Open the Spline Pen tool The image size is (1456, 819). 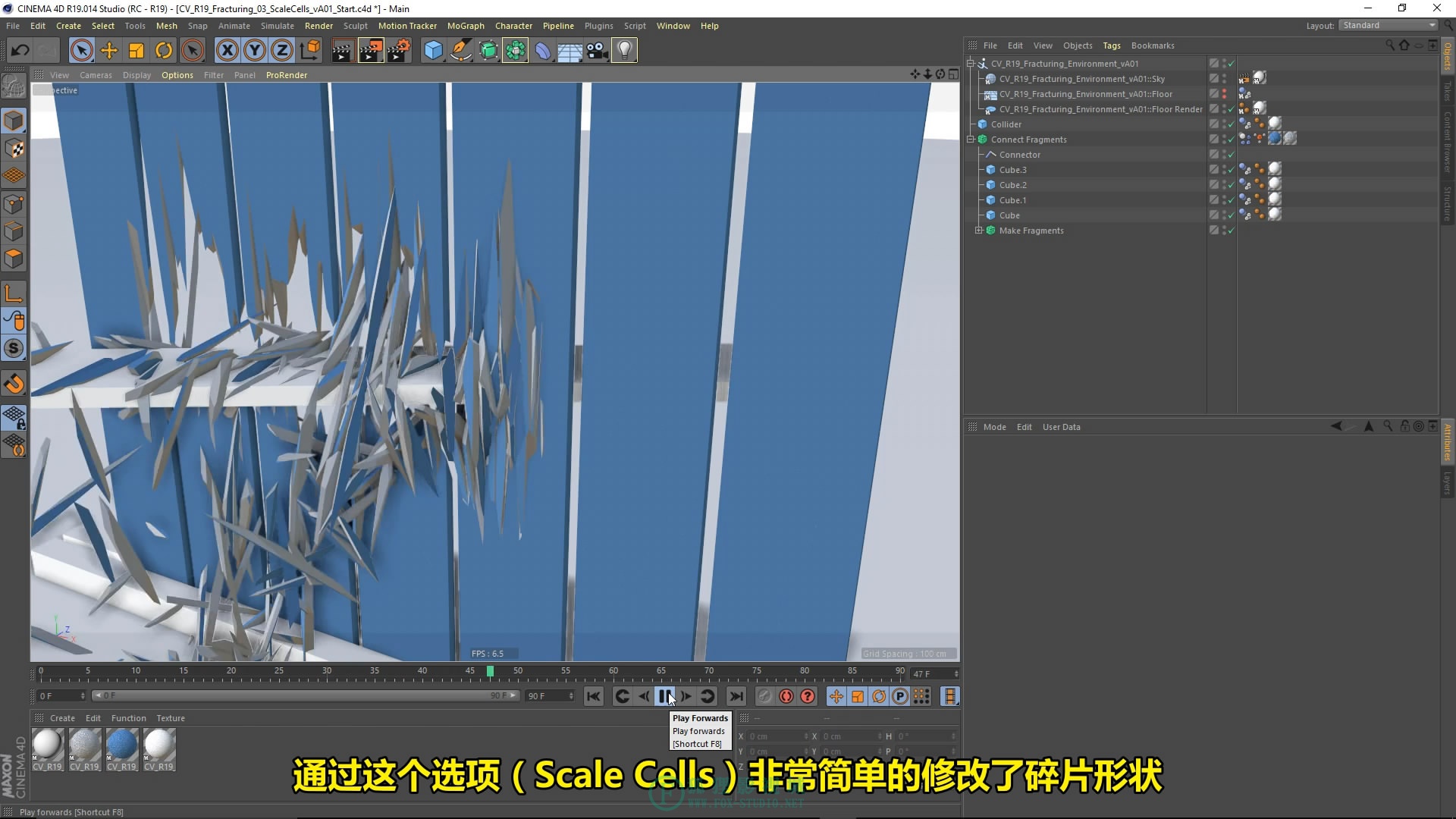tap(460, 51)
